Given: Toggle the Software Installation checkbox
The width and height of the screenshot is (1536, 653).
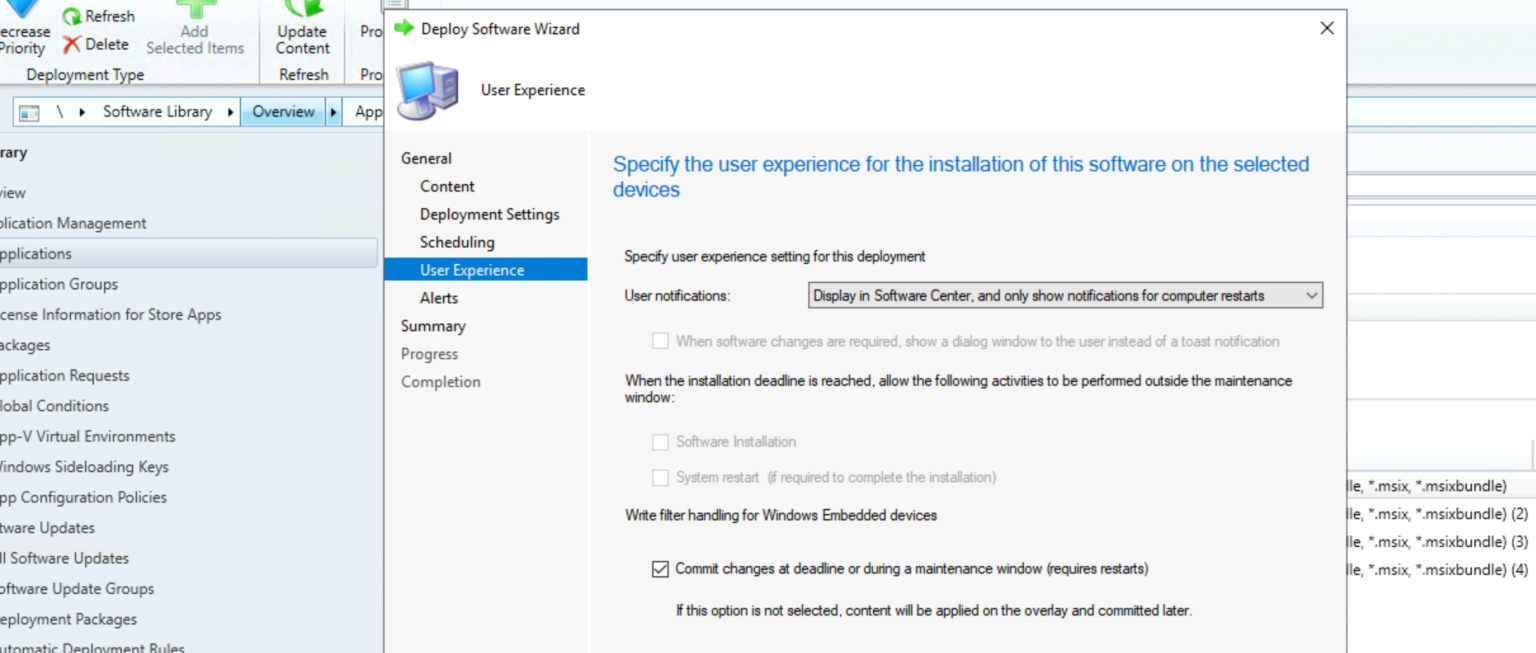Looking at the screenshot, I should point(660,442).
